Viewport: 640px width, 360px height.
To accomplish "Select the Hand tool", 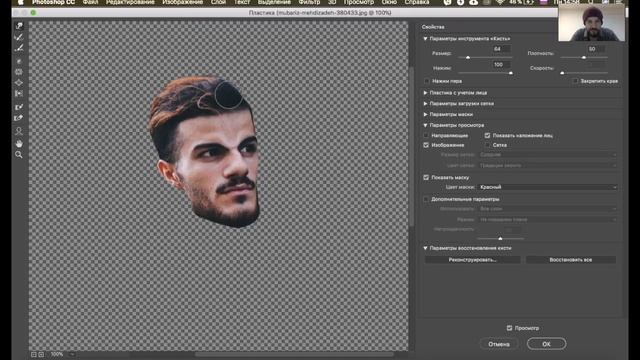I will tap(19, 144).
